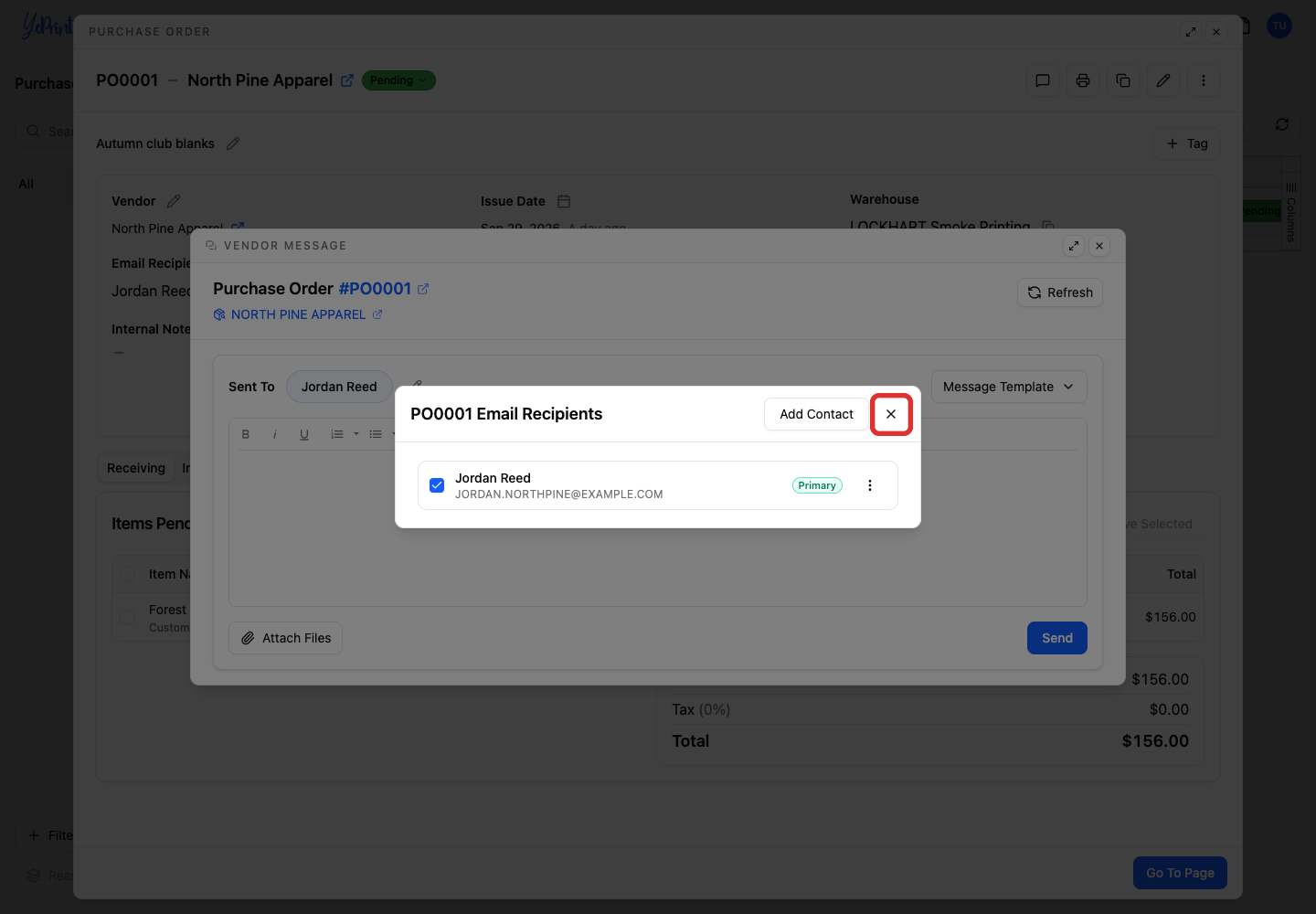Screen dimensions: 1316x914
Task: Select the numbered list icon
Action: tap(337, 434)
